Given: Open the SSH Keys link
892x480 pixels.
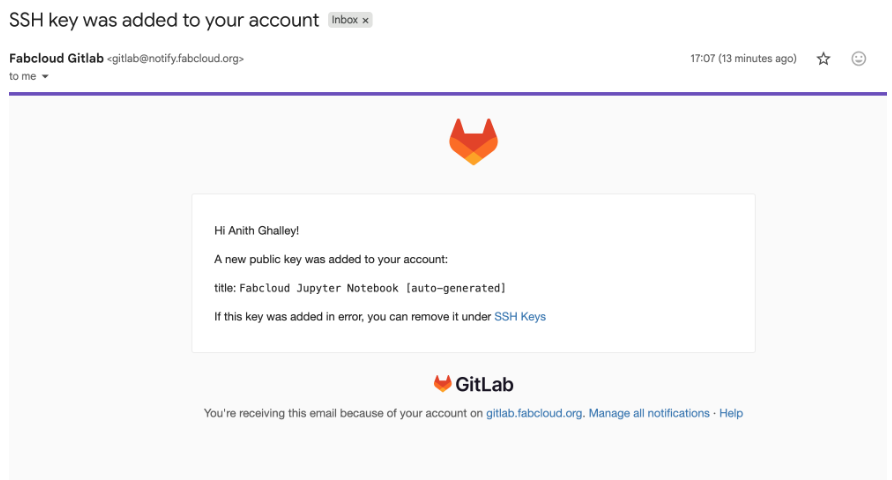Looking at the screenshot, I should 520,316.
